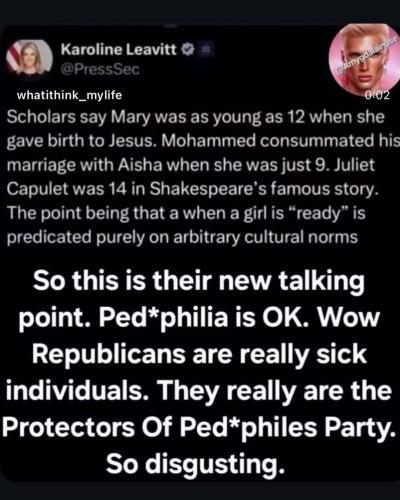The height and width of the screenshot is (500, 400).
Task: Click the 'gave birth to Jesus' line
Action: click(203, 142)
